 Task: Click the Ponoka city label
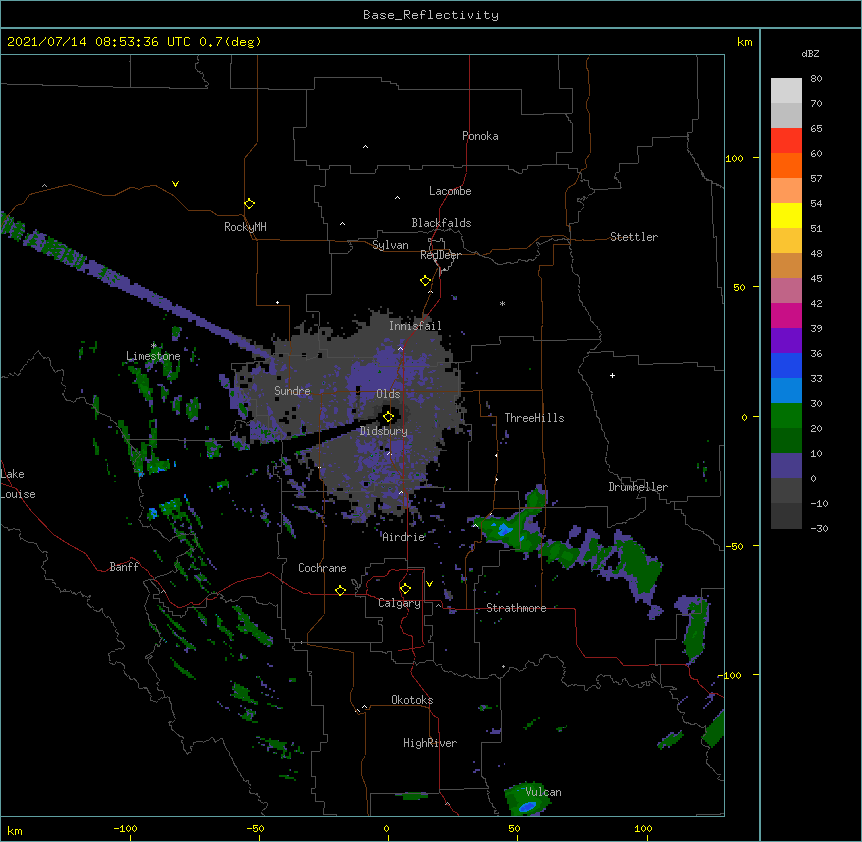[x=480, y=136]
